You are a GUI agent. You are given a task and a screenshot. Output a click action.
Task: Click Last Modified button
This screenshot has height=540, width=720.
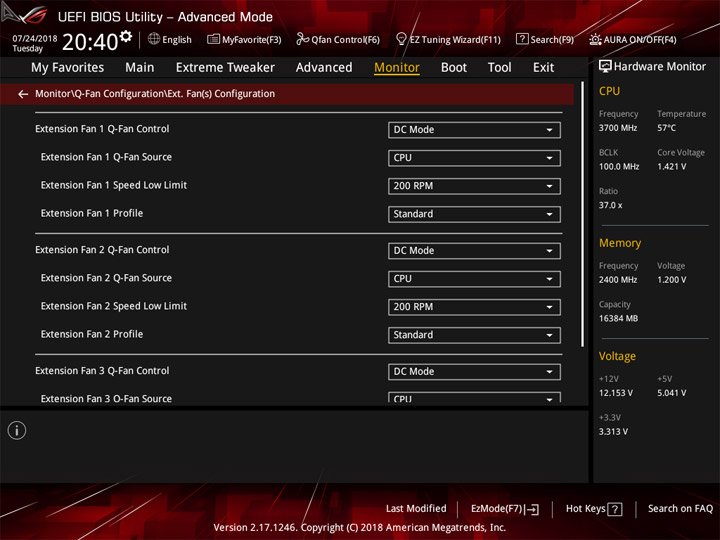point(416,508)
